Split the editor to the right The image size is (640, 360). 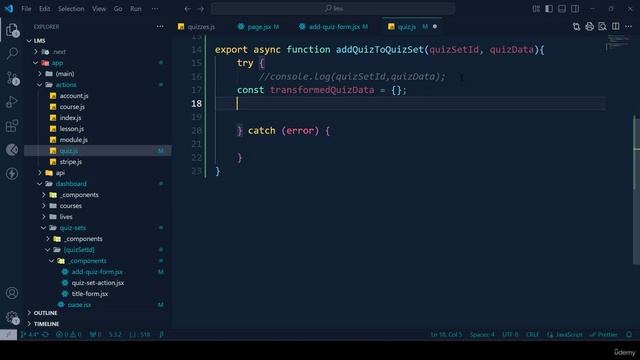[616, 27]
